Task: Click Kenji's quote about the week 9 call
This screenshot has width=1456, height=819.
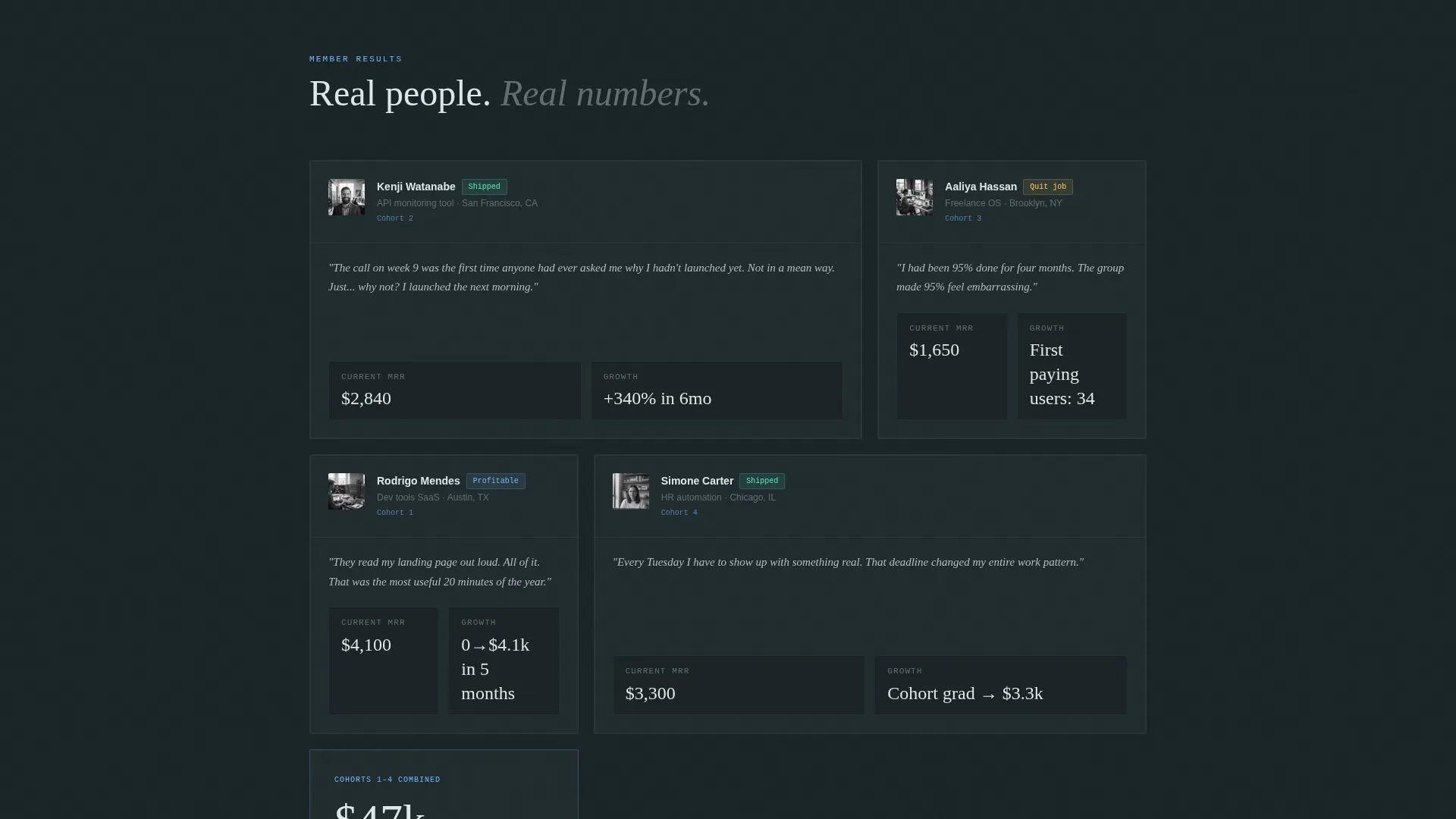Action: [x=582, y=278]
